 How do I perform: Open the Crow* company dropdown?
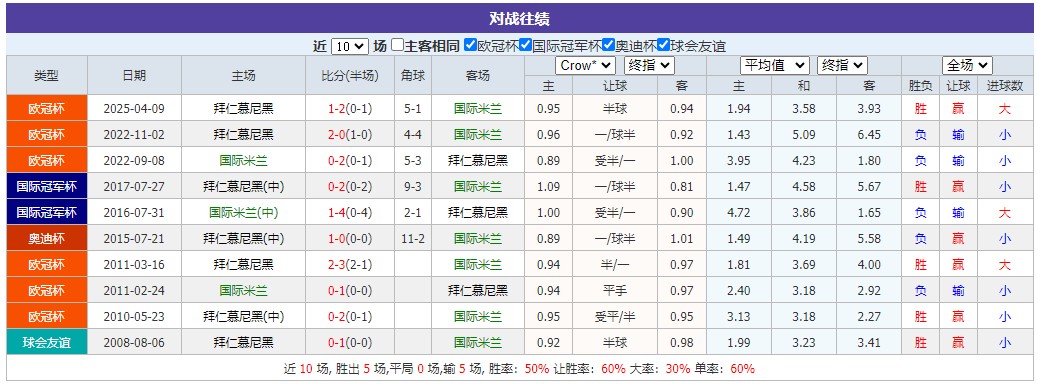585,65
